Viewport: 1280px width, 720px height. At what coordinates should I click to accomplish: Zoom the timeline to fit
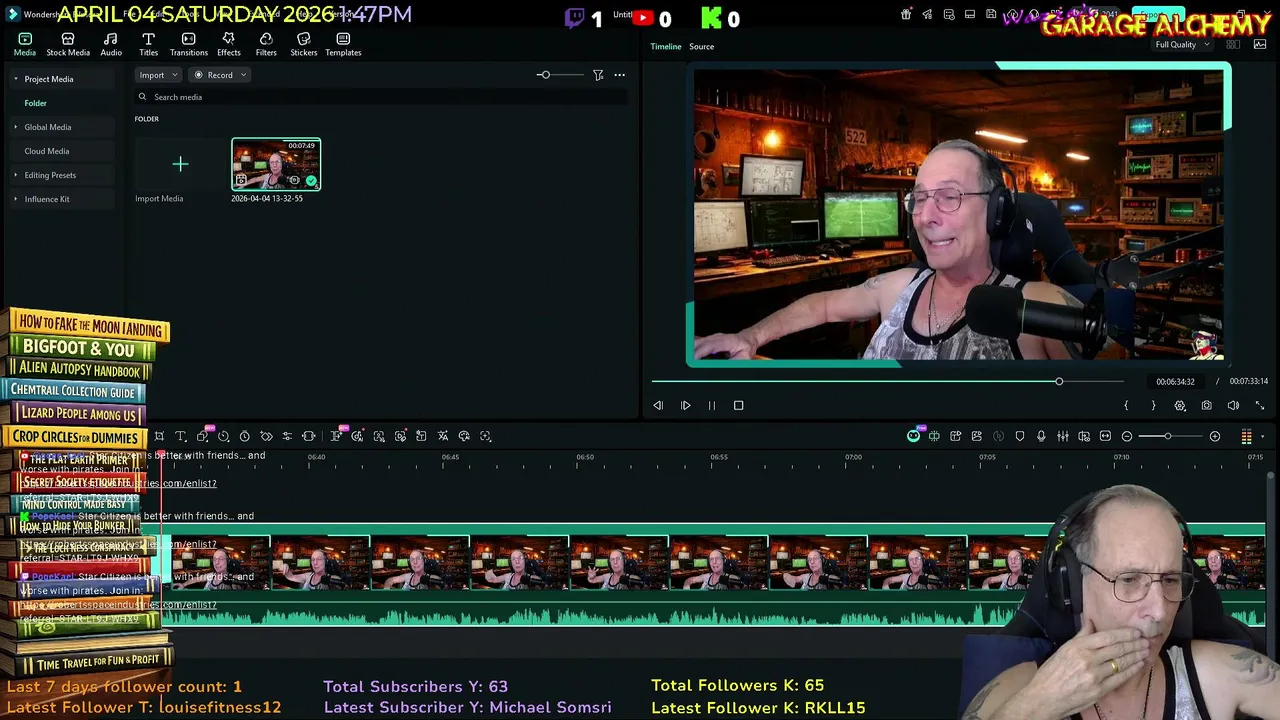pos(1105,437)
